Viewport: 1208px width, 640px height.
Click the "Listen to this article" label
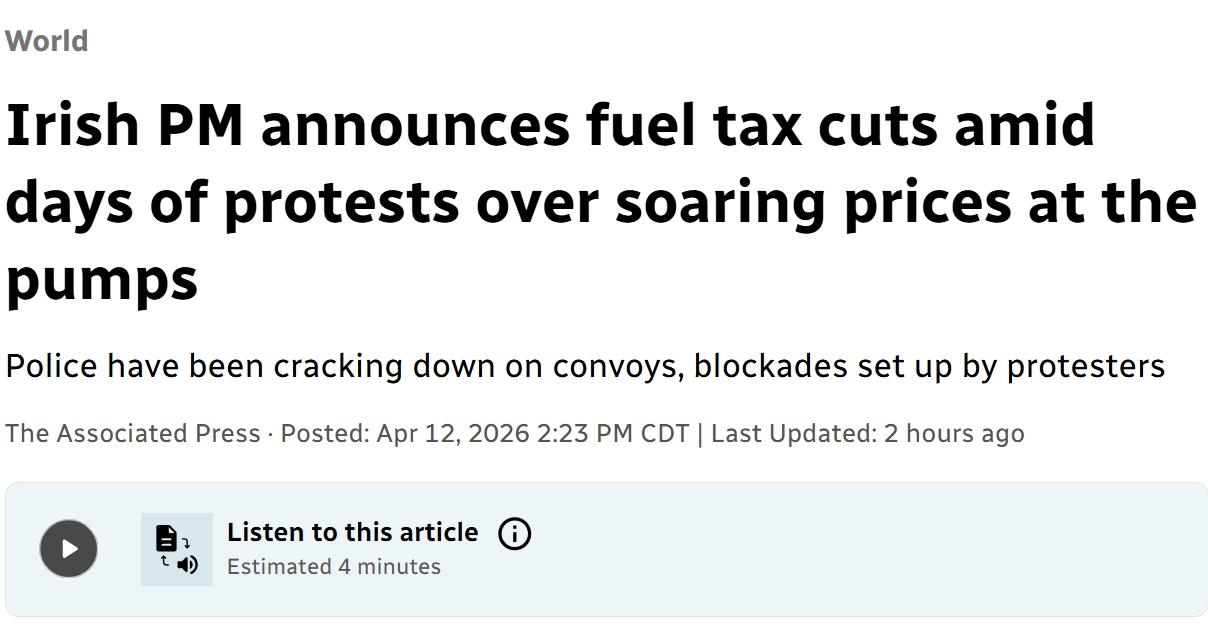click(352, 532)
